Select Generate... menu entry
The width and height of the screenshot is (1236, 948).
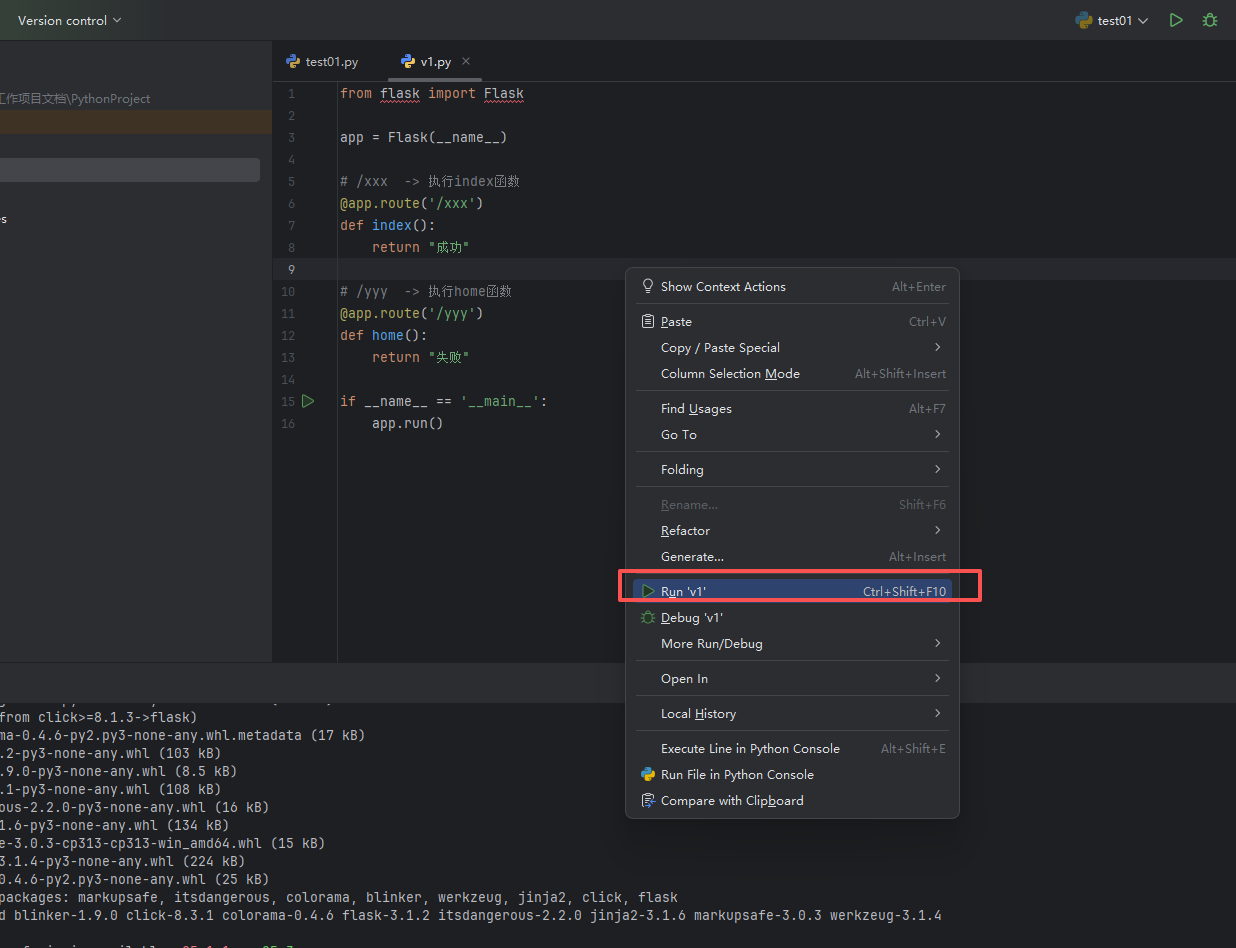click(x=692, y=556)
